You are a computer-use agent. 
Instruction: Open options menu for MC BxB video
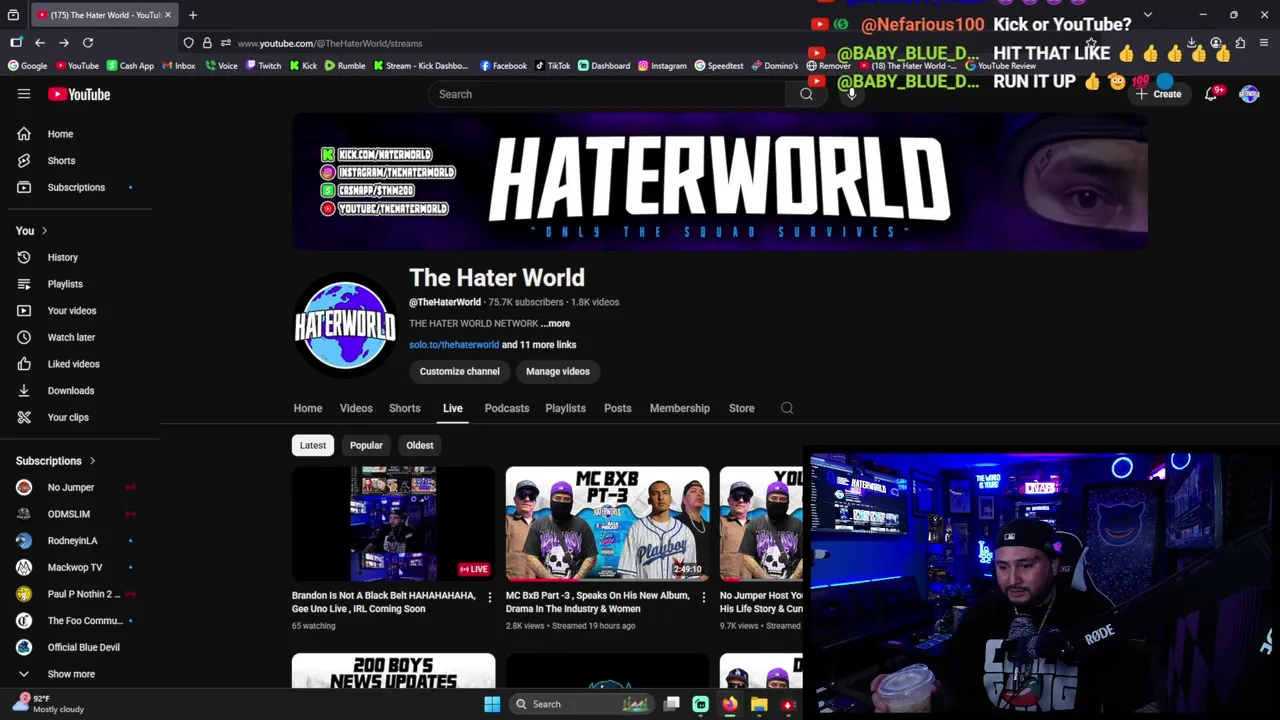tap(703, 597)
